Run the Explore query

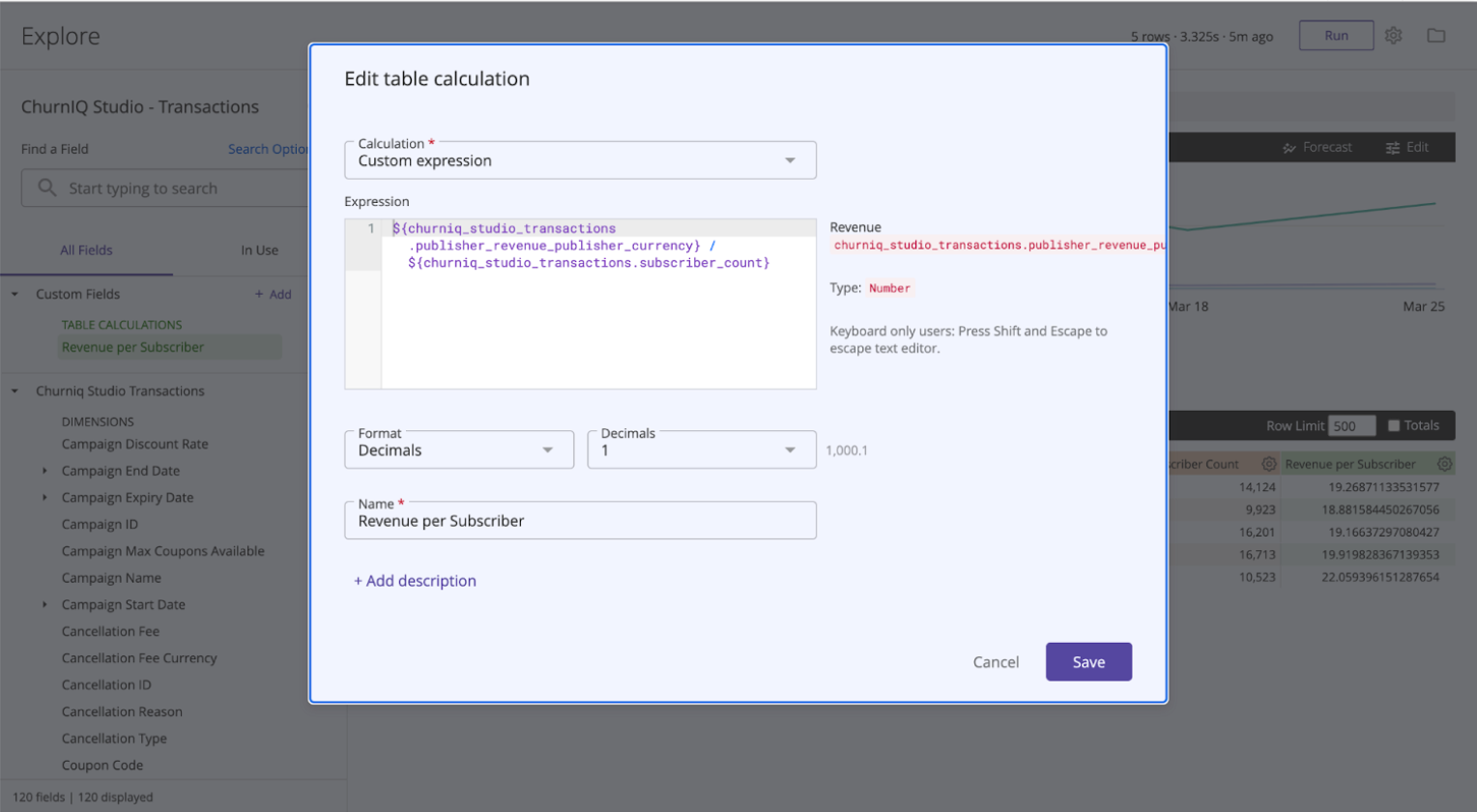[1336, 36]
